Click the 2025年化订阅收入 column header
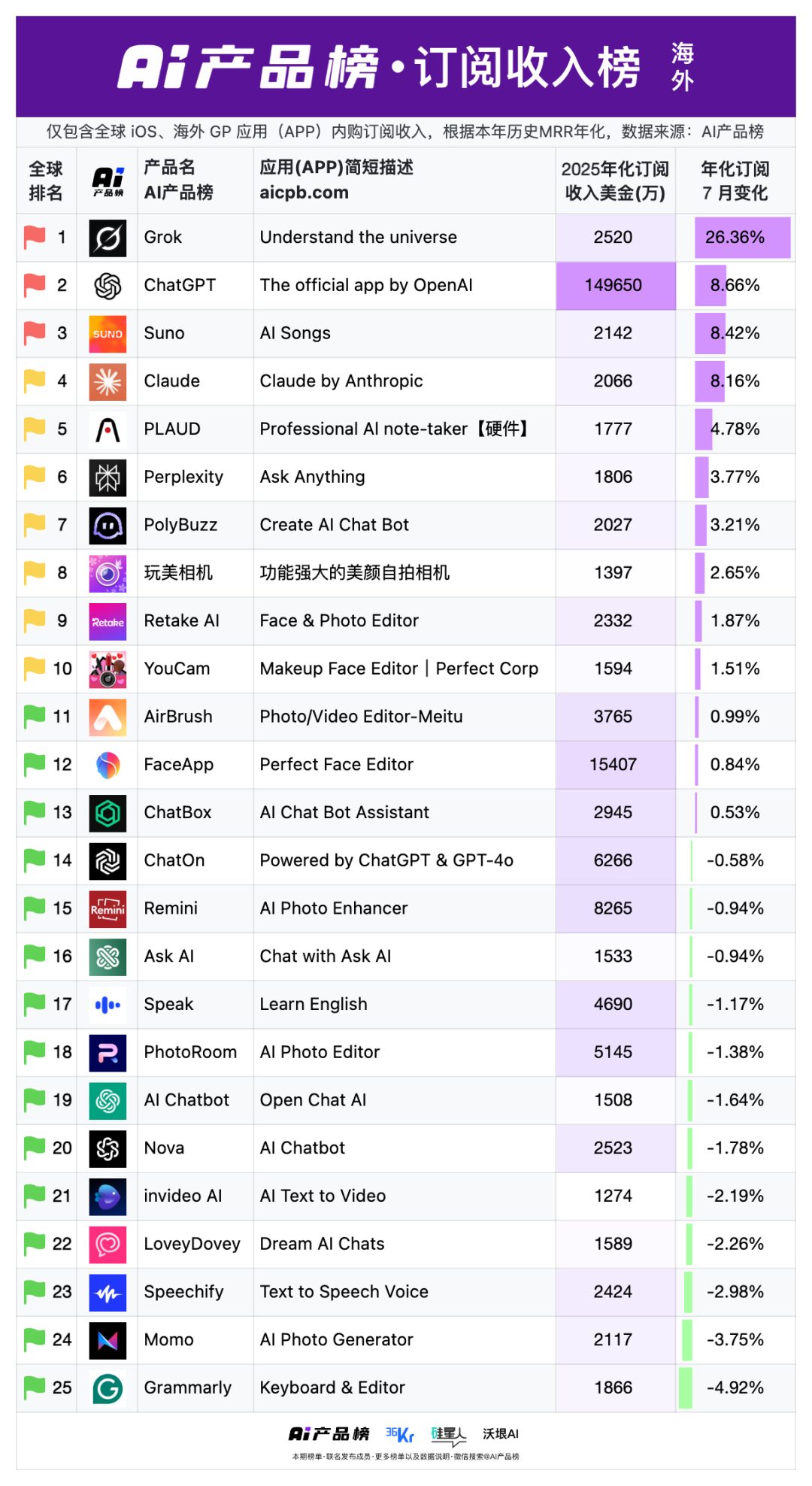The image size is (812, 1486). coord(615,180)
